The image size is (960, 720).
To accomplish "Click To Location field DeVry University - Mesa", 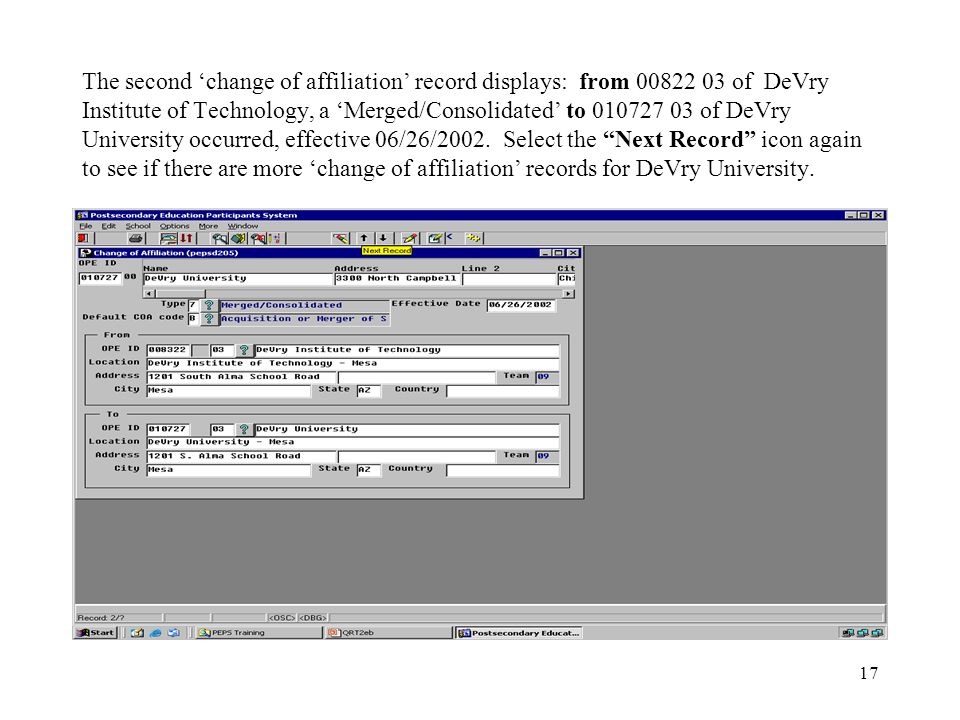I will [353, 442].
